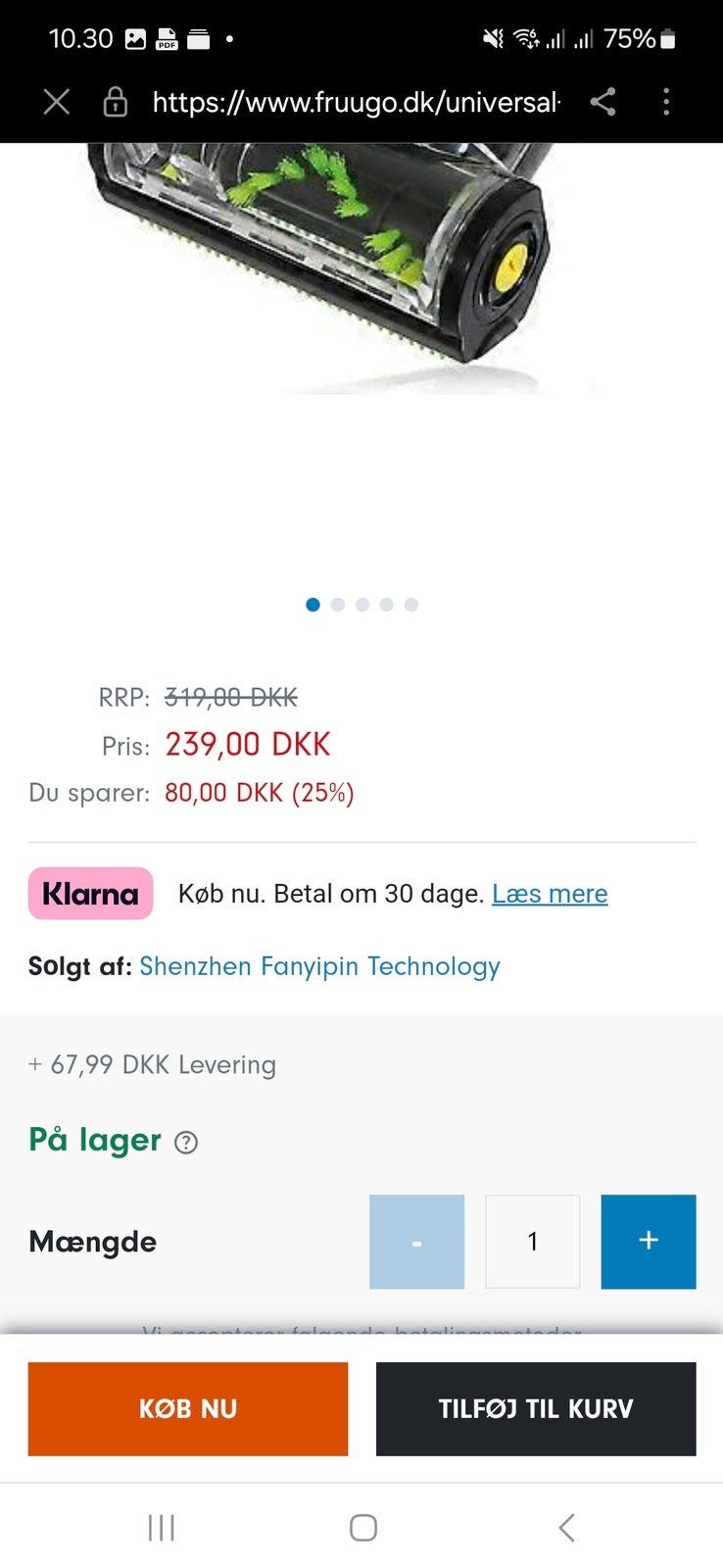Open the three-dot browser menu

coord(666,102)
